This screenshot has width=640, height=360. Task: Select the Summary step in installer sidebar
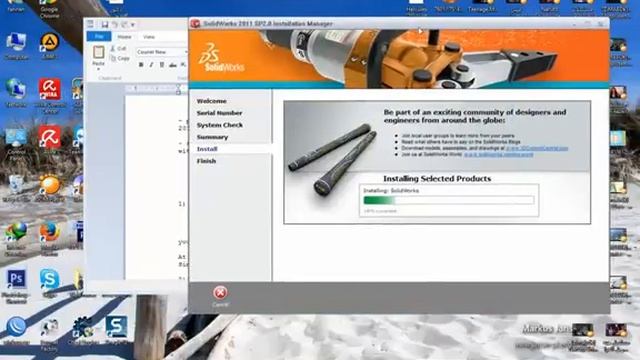(212, 137)
